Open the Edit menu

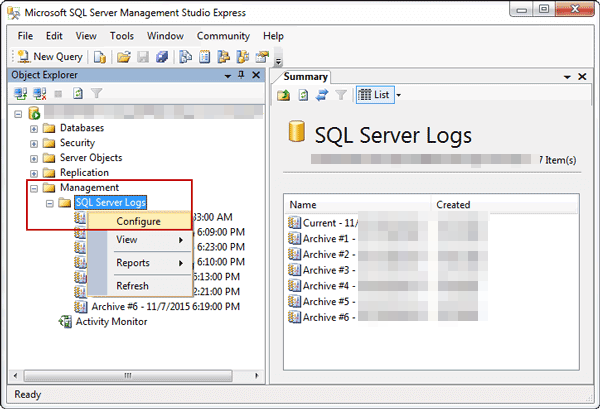pyautogui.click(x=54, y=36)
